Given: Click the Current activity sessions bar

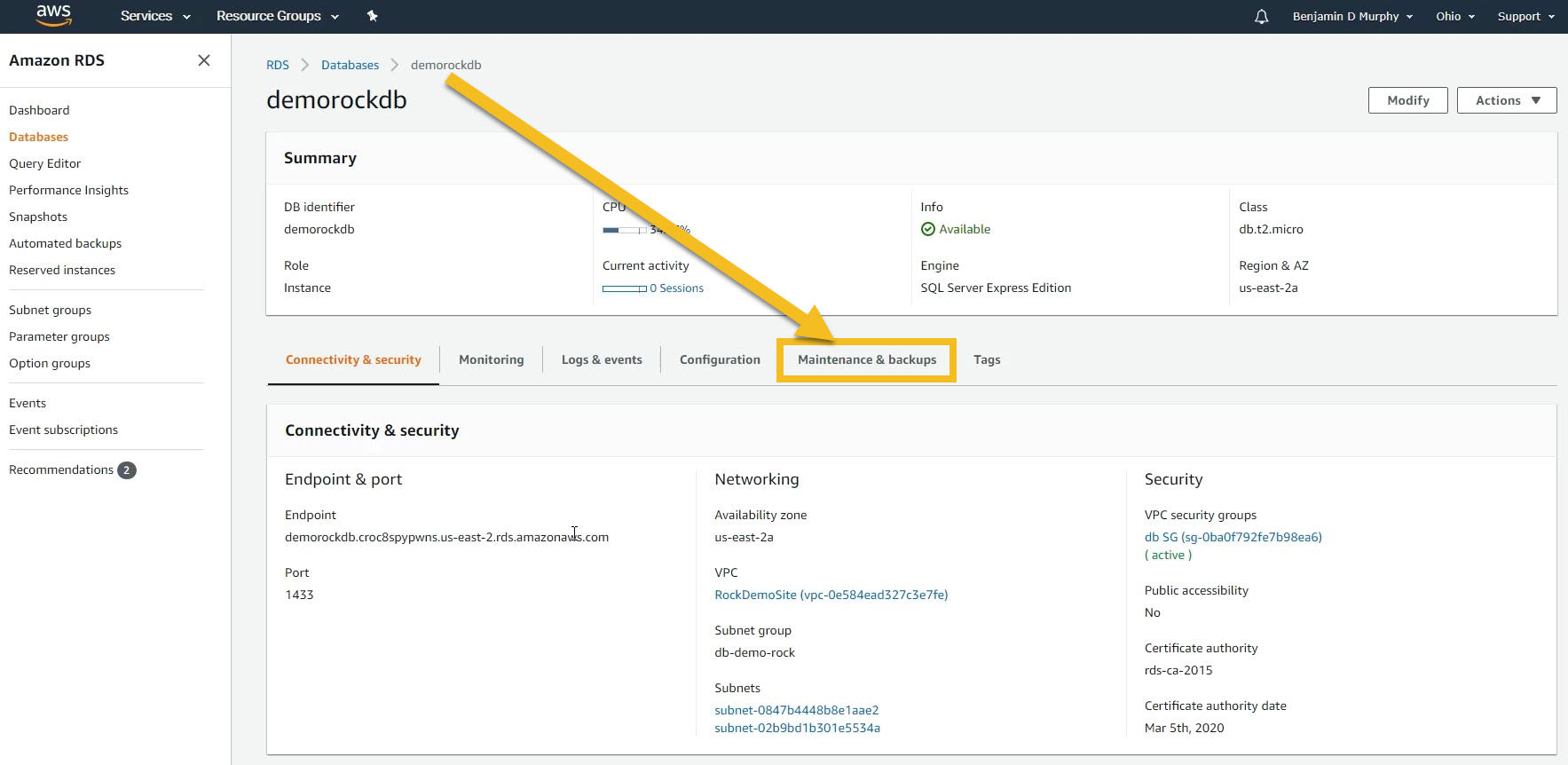Looking at the screenshot, I should click(x=624, y=288).
